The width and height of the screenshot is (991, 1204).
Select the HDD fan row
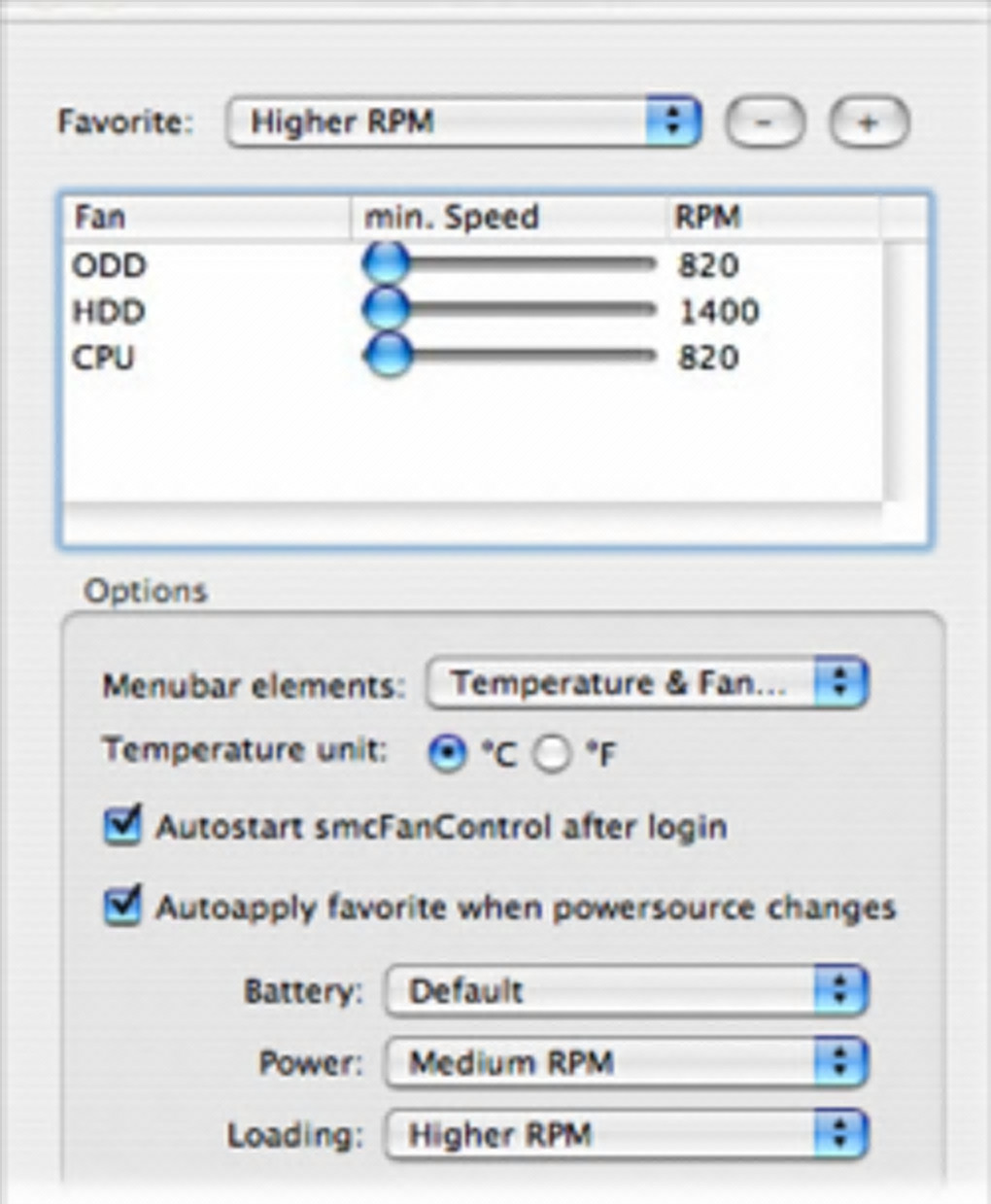click(109, 311)
